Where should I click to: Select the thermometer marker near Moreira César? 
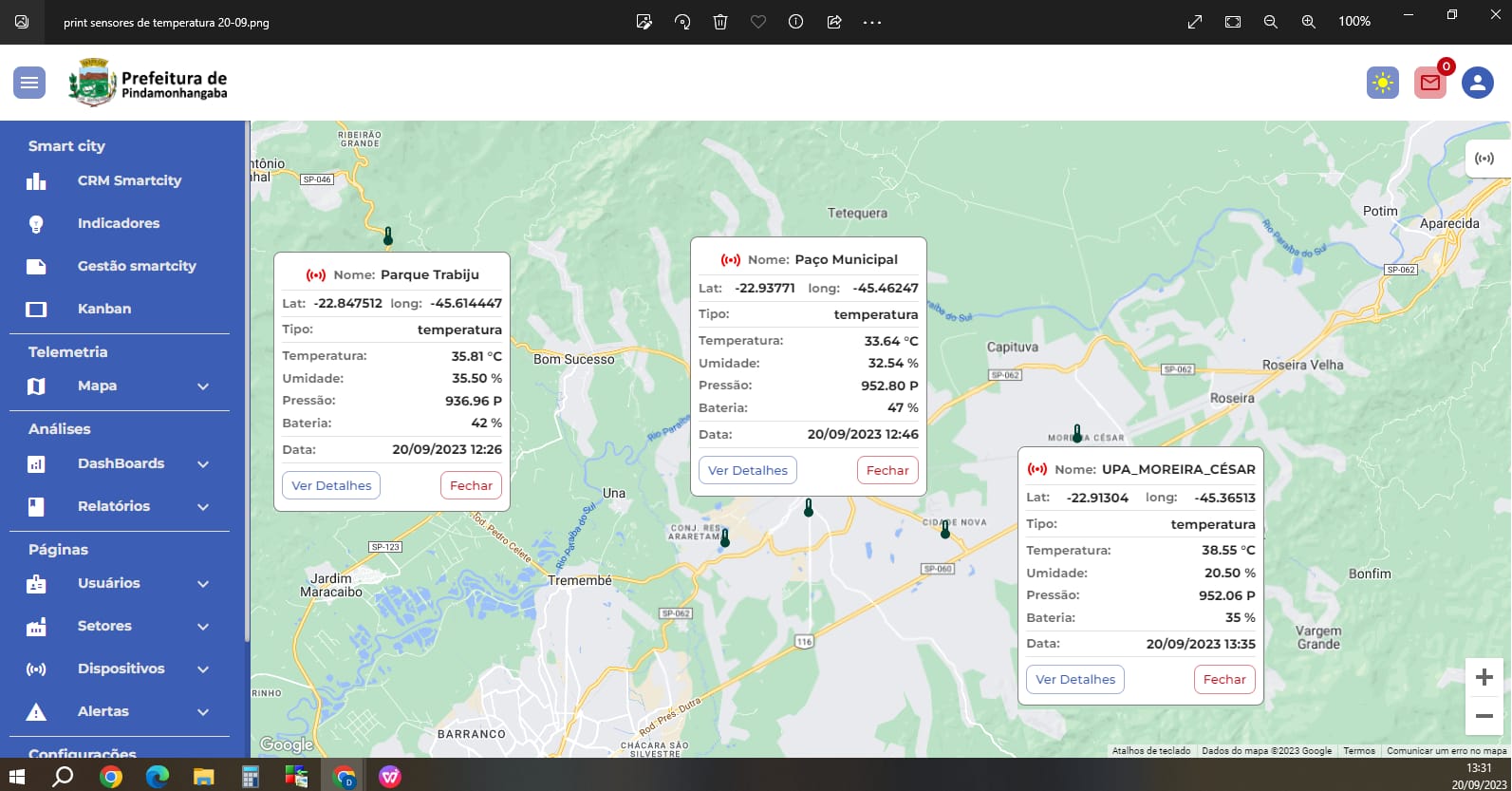click(x=1077, y=433)
